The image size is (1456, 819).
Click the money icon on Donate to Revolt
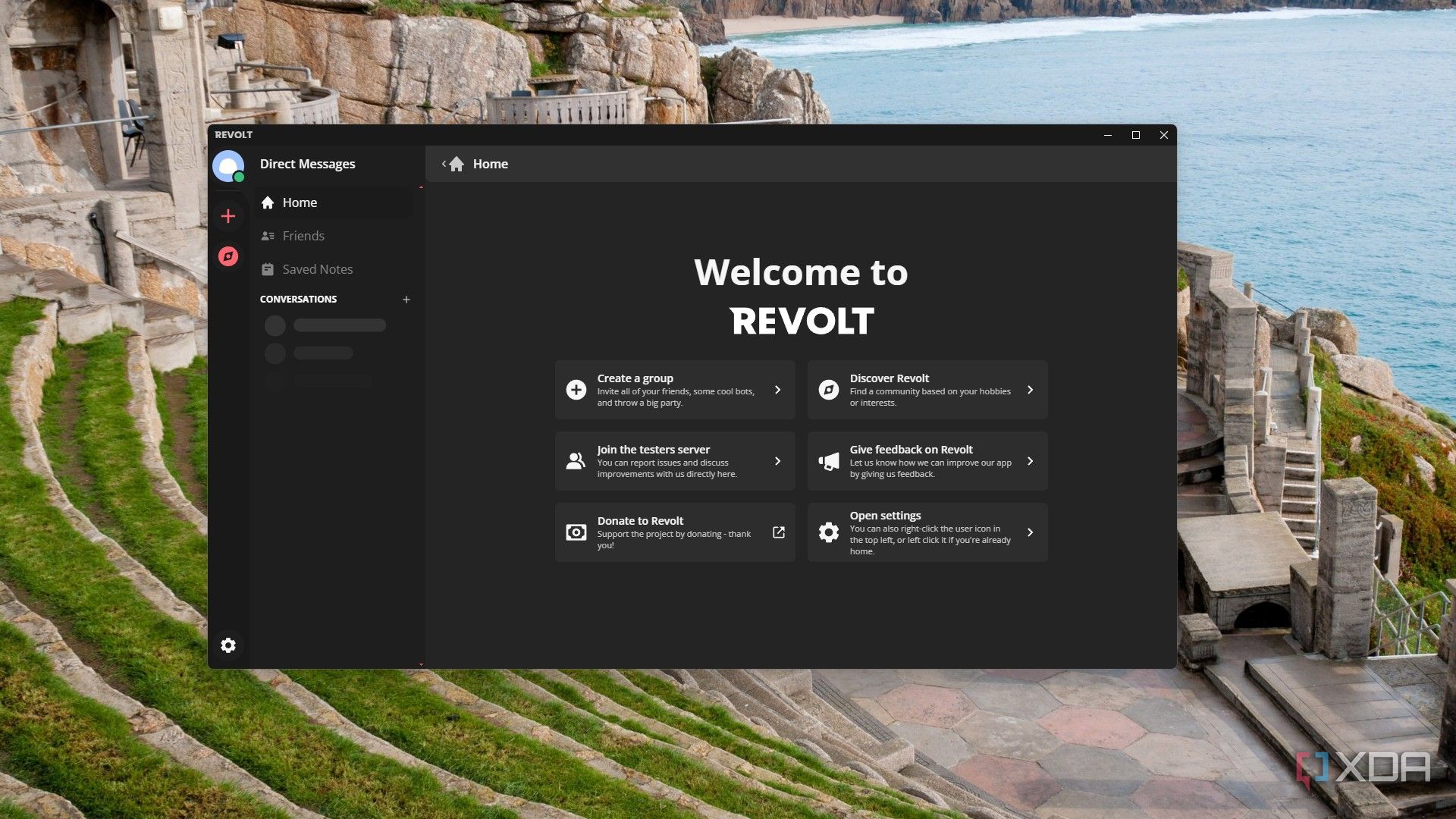576,532
